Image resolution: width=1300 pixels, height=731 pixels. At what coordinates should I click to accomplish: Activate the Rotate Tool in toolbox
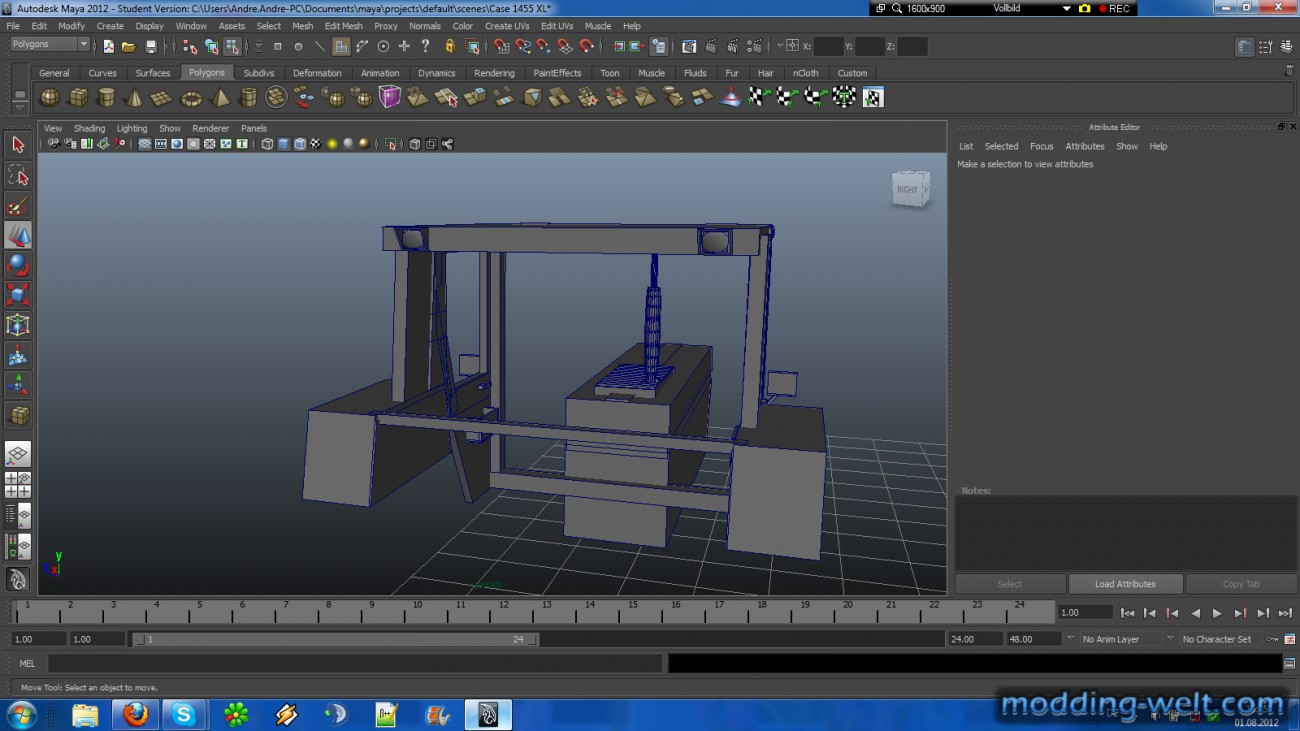click(18, 265)
